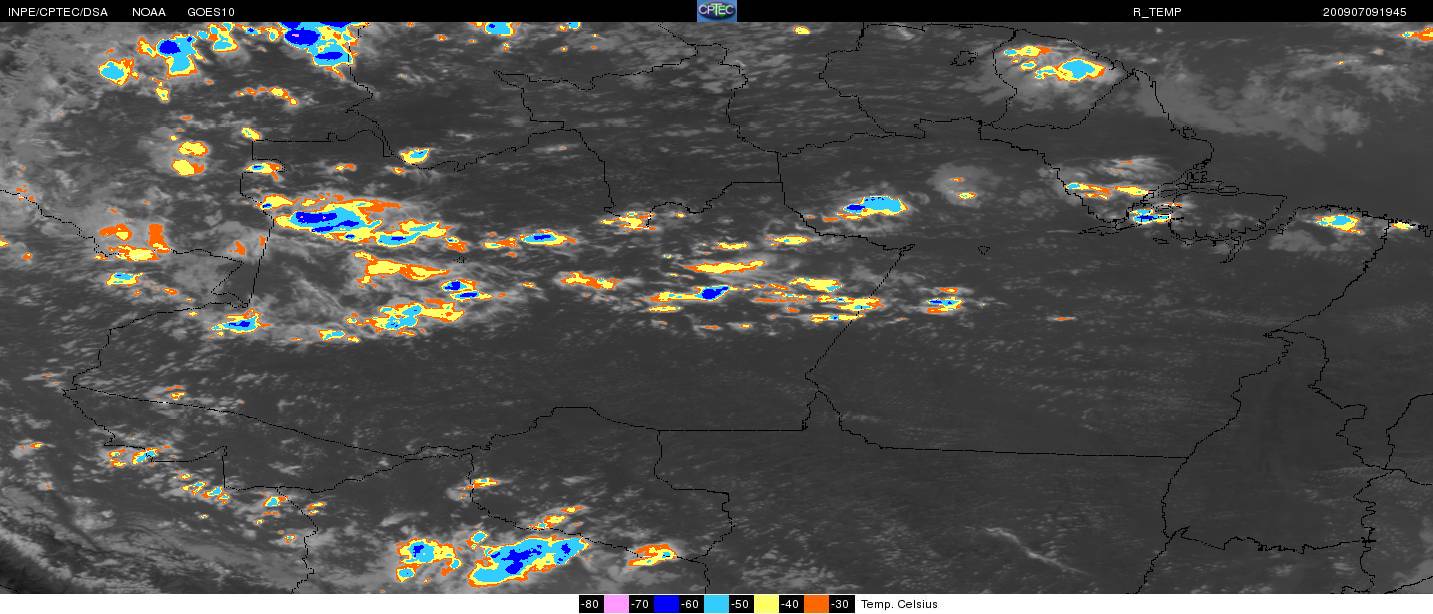
Task: Click the CPTEC logo in the header
Action: coord(716,11)
